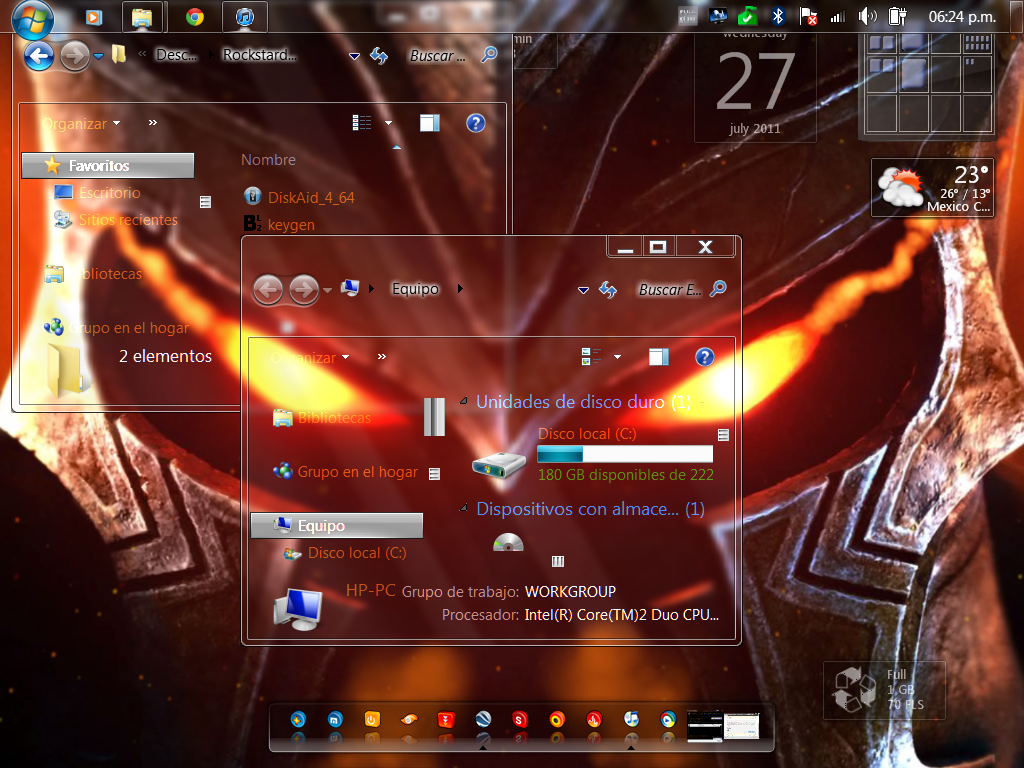Expand arrow after Equipo breadcrumb
The image size is (1024, 768).
[460, 289]
